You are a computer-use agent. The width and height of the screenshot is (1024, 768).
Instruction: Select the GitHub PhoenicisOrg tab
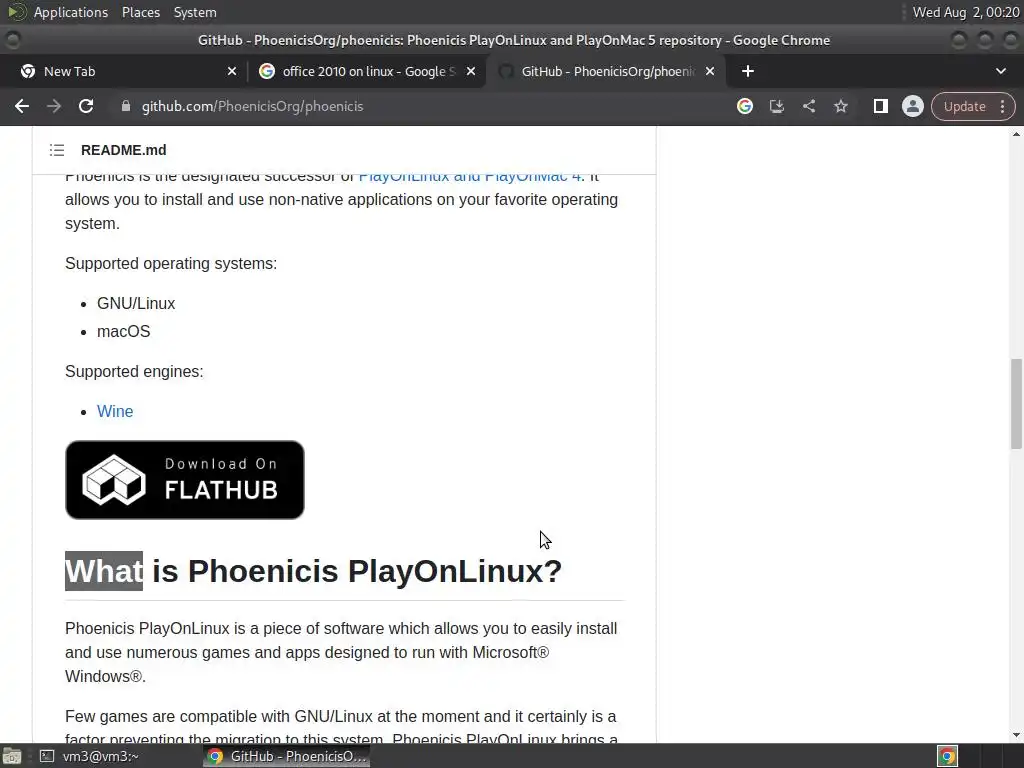(x=608, y=71)
